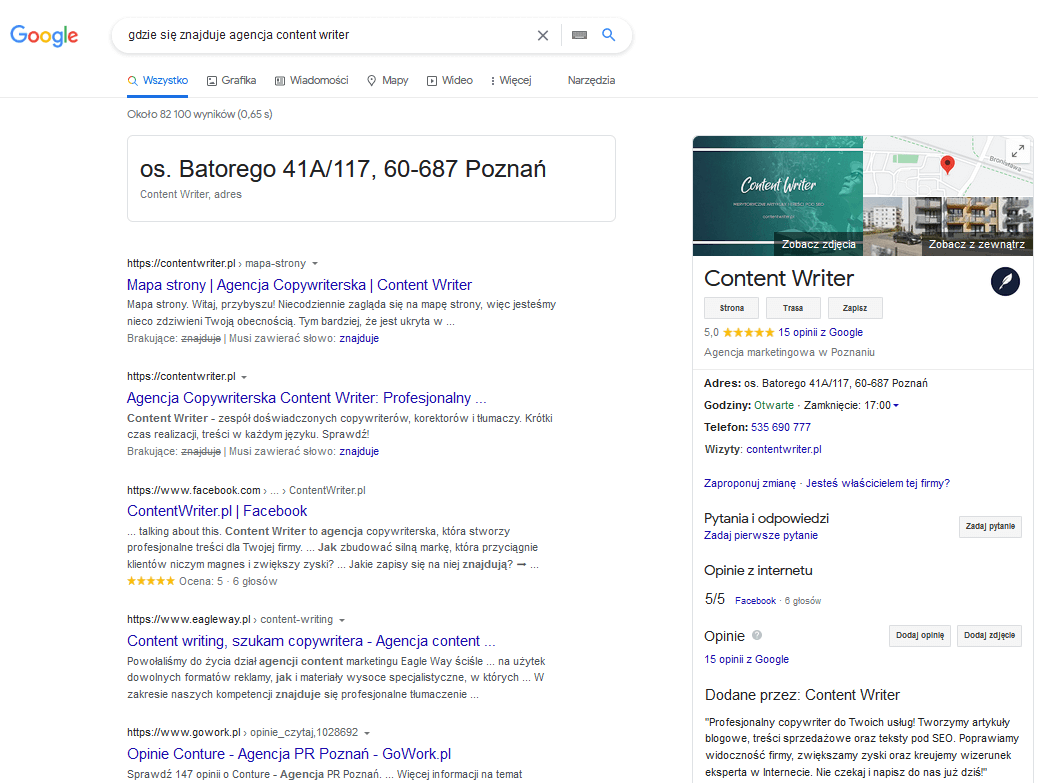
Task: Expand opening hours dropdown after 17:00
Action: click(896, 405)
